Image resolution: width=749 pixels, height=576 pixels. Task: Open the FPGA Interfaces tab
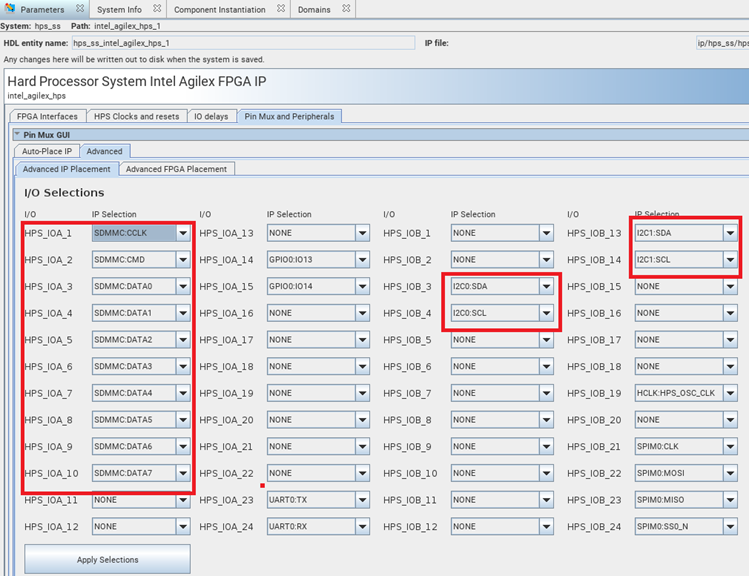[46, 116]
